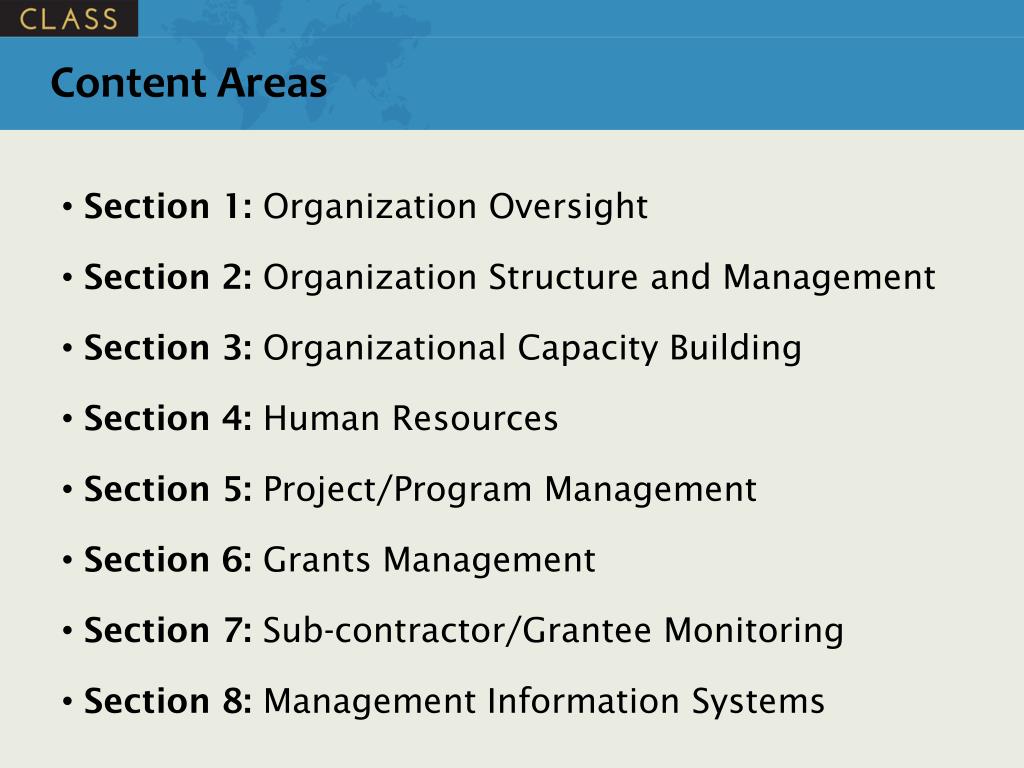
Task: Click the bullet before Section 1
Action: coord(67,207)
